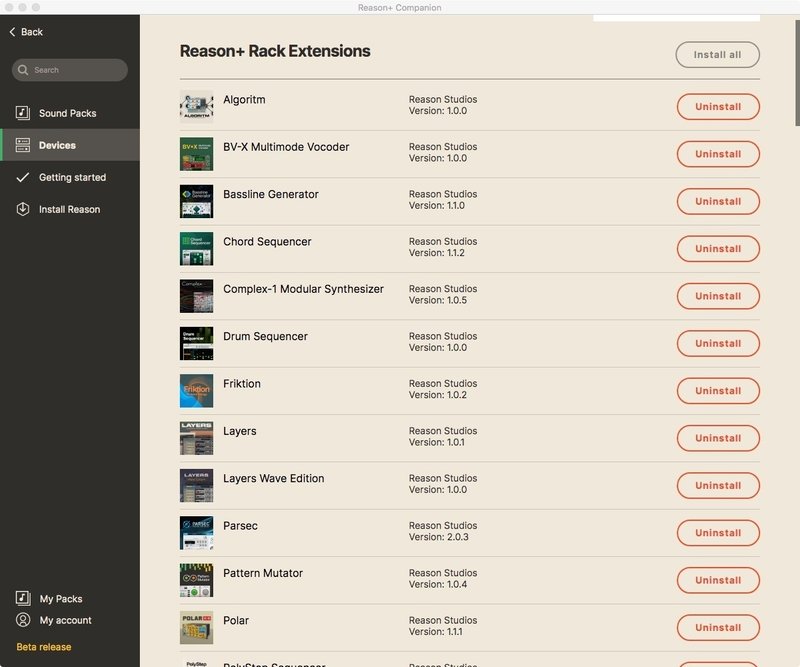Open the Parsec device thumbnail

pos(196,533)
